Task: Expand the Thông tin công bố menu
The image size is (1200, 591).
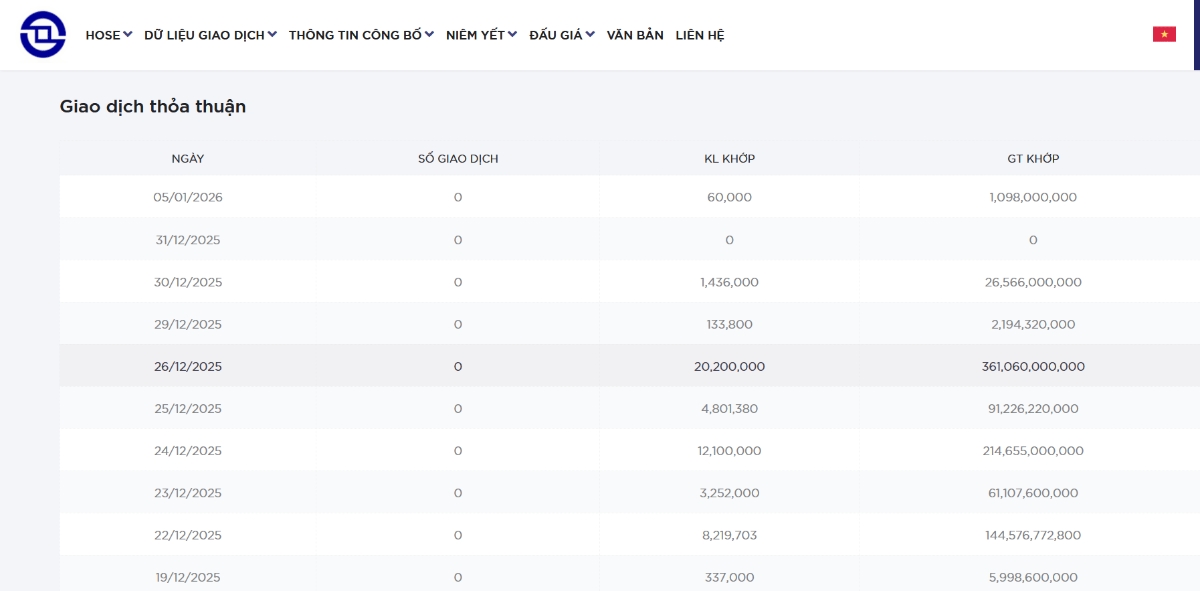Action: pyautogui.click(x=361, y=35)
